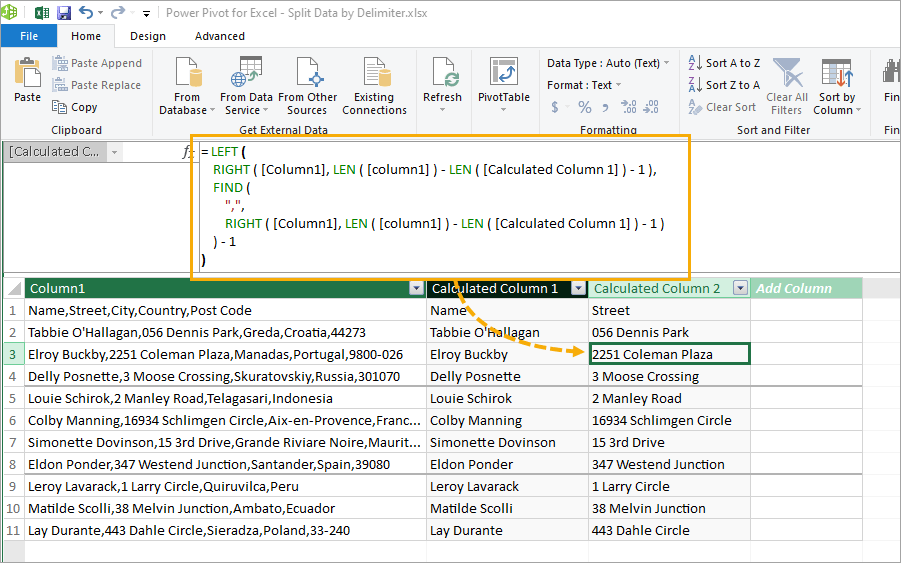Viewport: 901px width, 563px height.
Task: Open the Column1 header filter dropdown
Action: [x=417, y=288]
